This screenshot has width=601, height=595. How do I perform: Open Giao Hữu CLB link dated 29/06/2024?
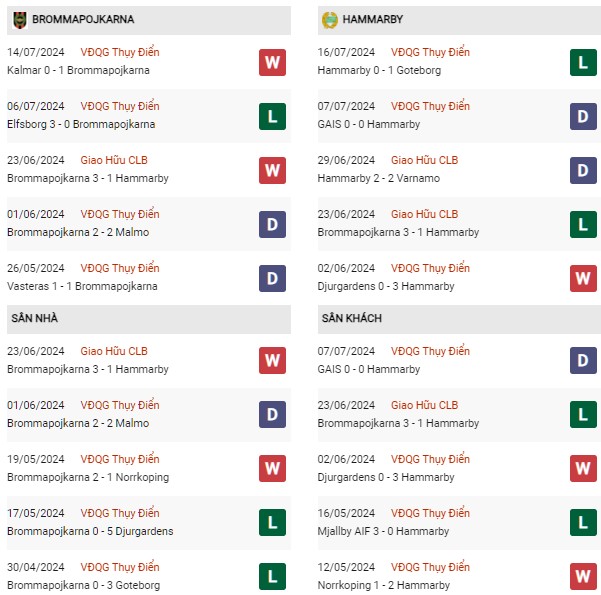point(424,160)
